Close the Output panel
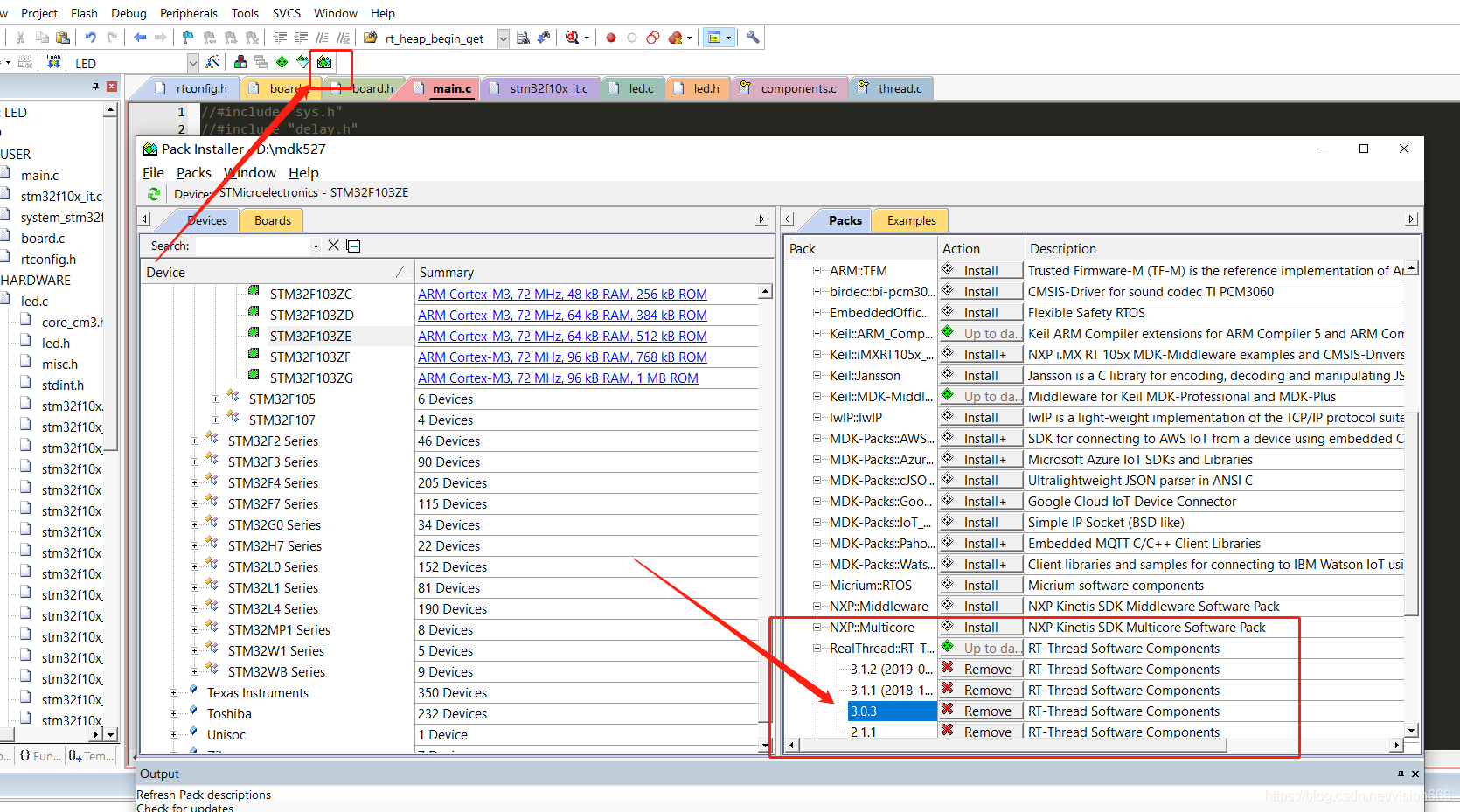 point(1415,774)
